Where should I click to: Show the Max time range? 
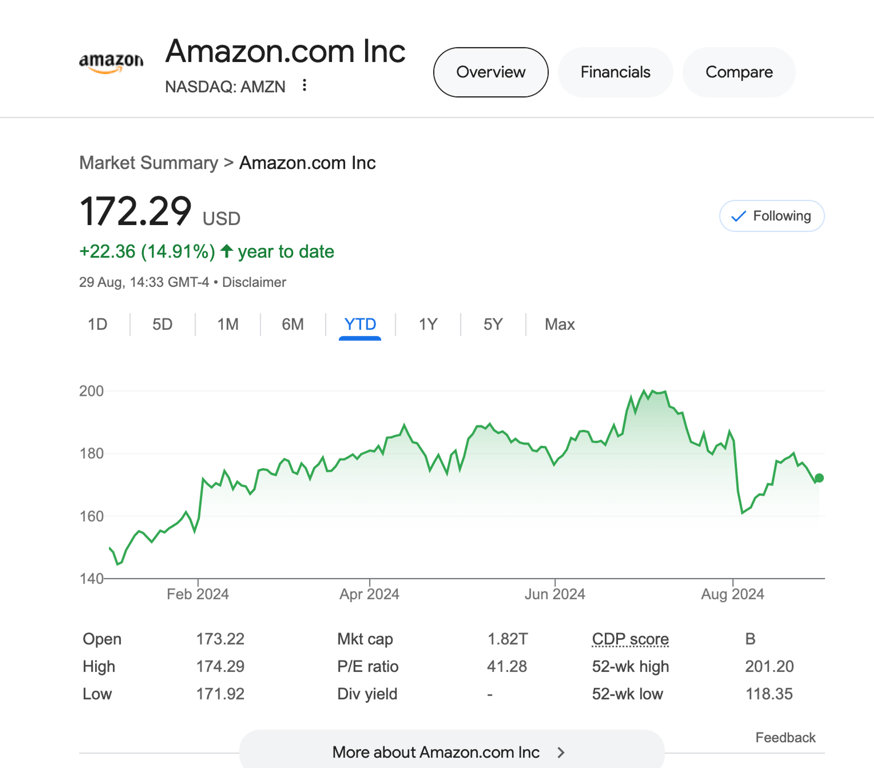(x=559, y=324)
